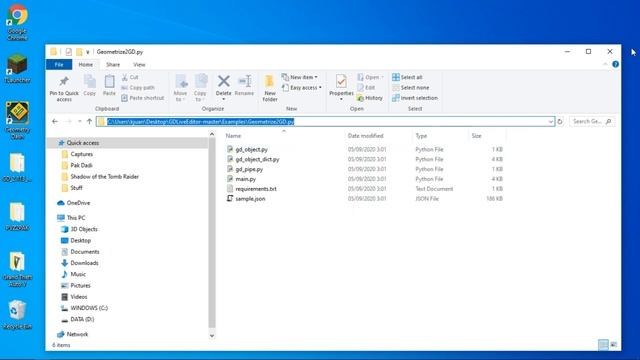
Task: Select Quick access in navigation pane
Action: point(82,143)
